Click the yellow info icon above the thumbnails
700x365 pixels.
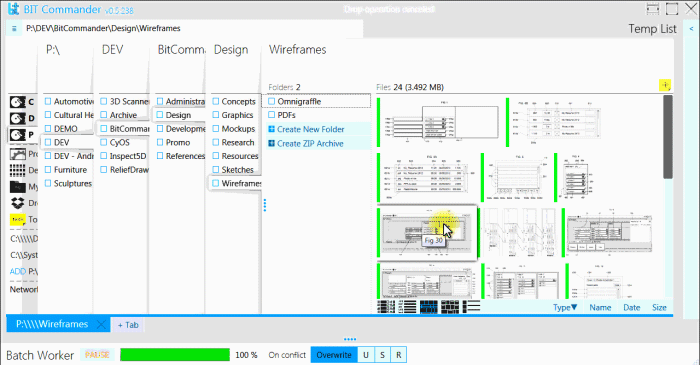[x=665, y=85]
